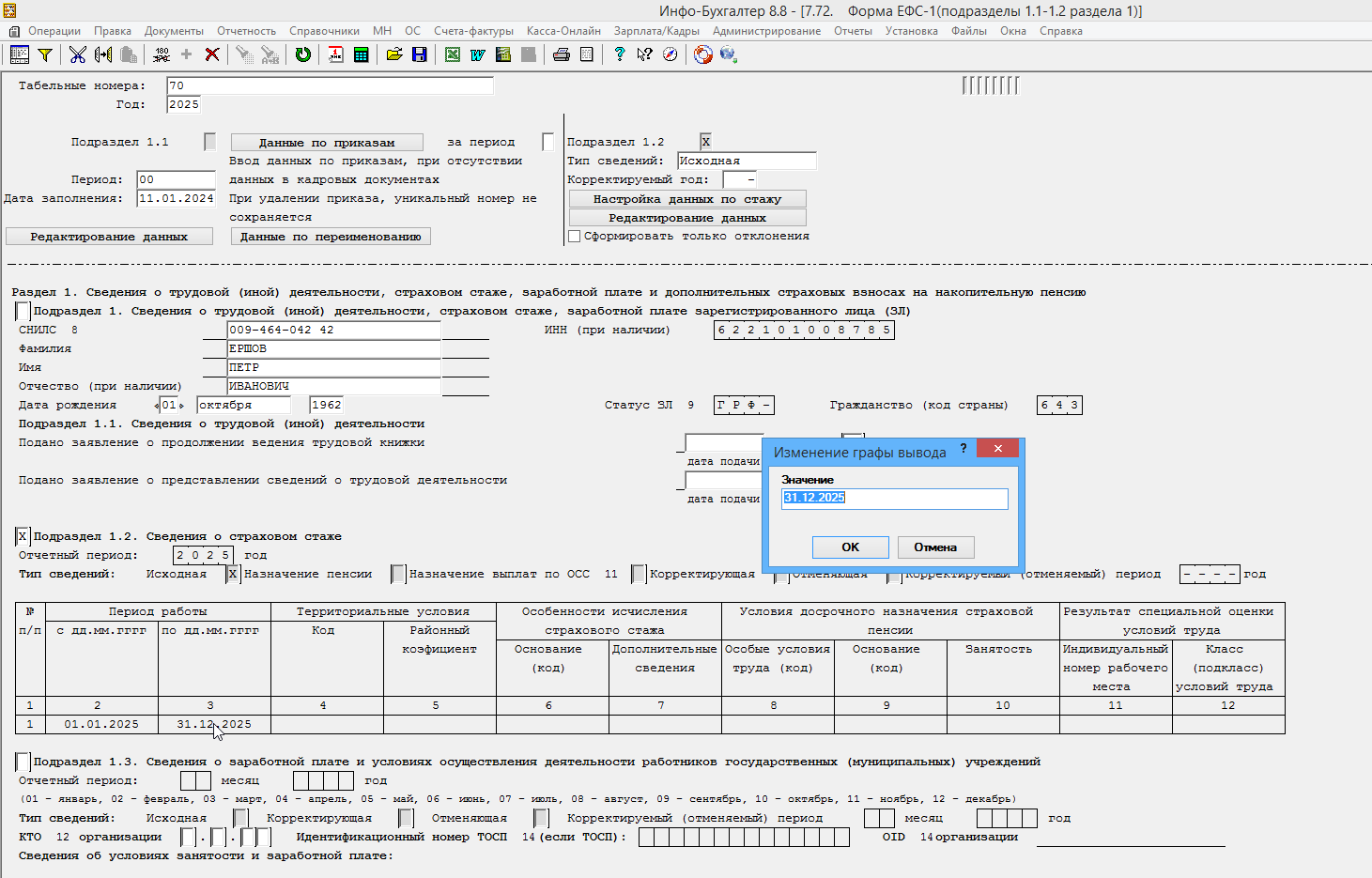Toggle the Подраздел 1.1 checkbox in header
This screenshot has width=1372, height=878.
click(x=210, y=142)
